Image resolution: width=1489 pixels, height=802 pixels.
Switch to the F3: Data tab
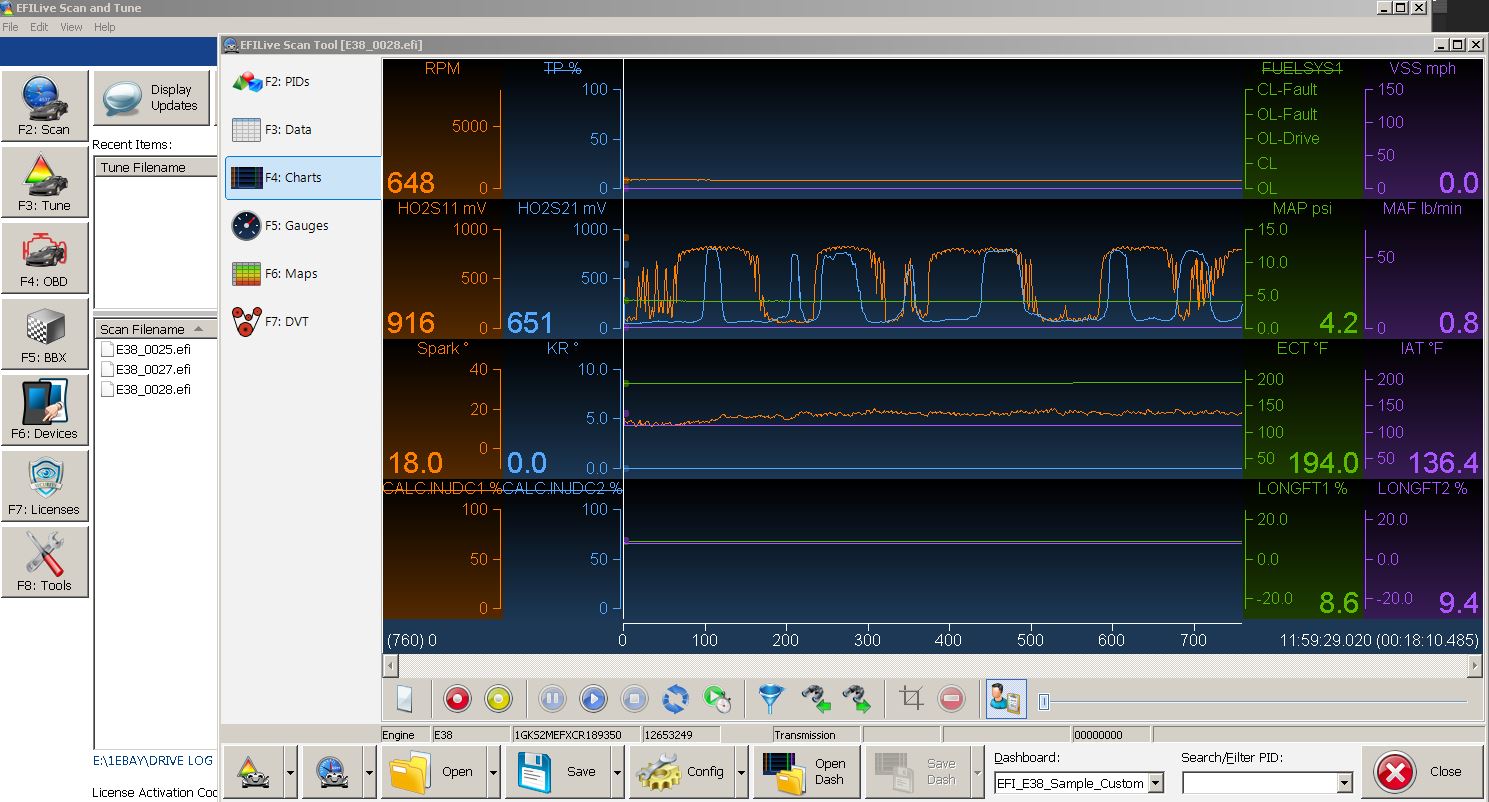302,129
